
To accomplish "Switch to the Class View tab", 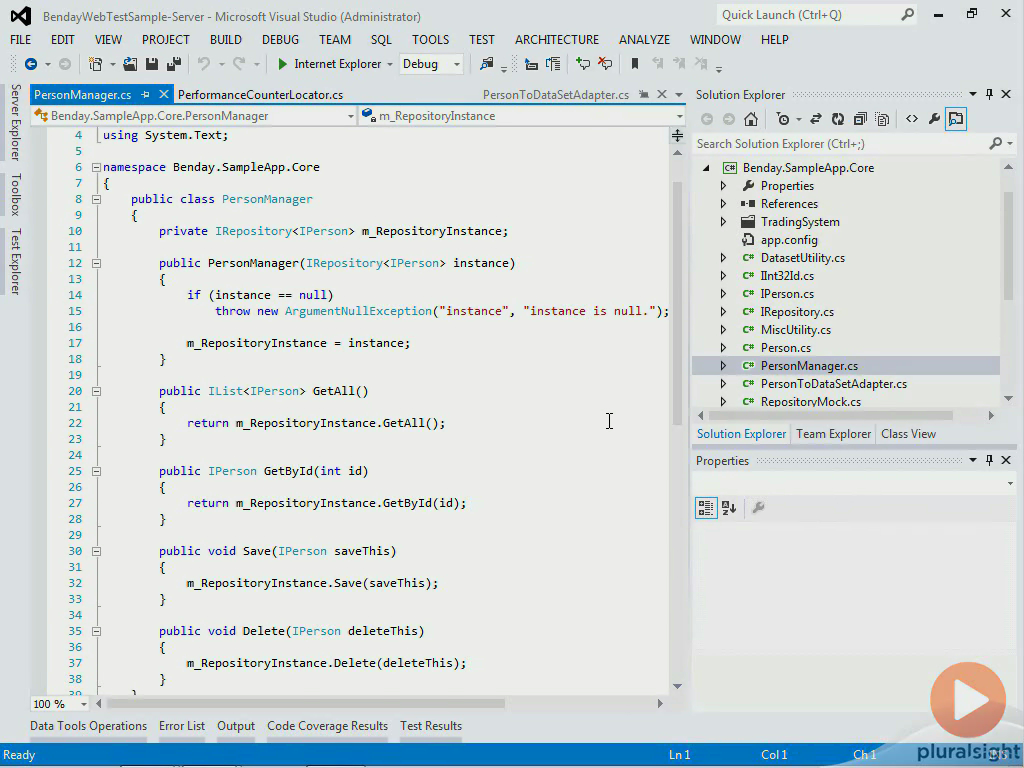I will 908,434.
